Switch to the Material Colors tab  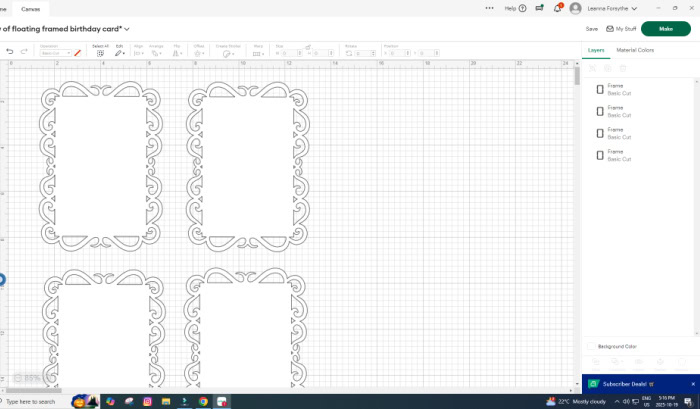point(635,50)
